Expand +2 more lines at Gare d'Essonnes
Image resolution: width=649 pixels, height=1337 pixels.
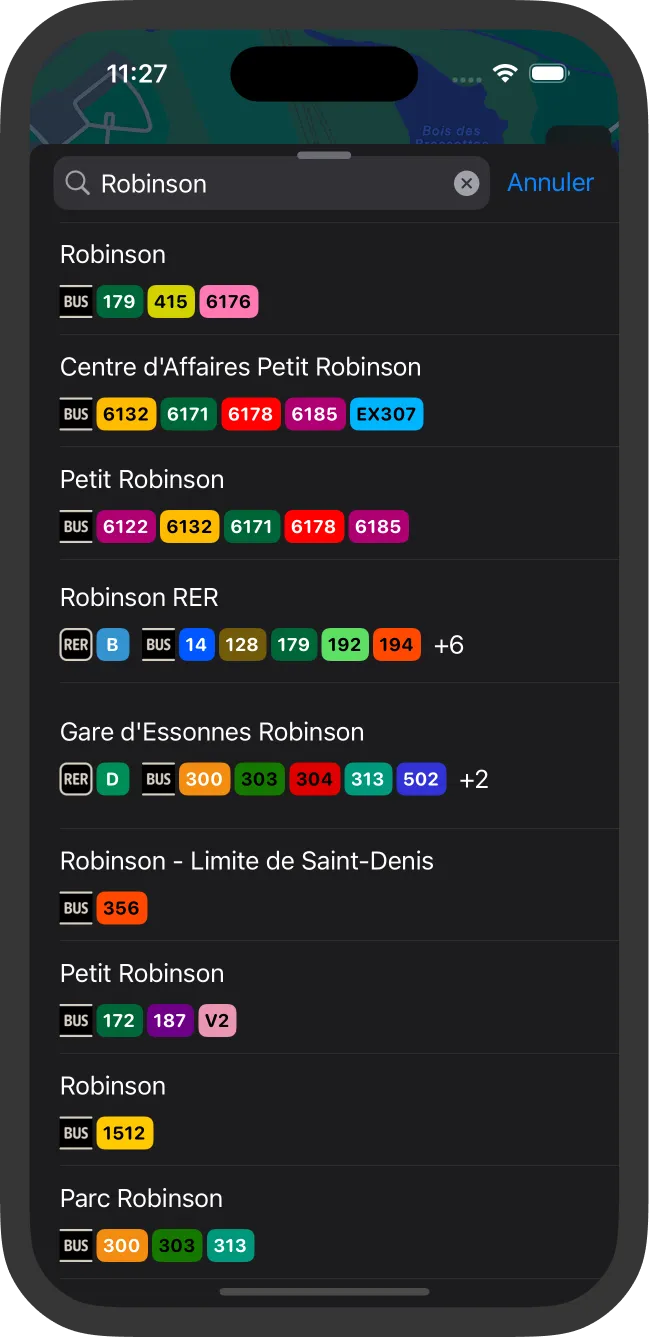tap(474, 780)
